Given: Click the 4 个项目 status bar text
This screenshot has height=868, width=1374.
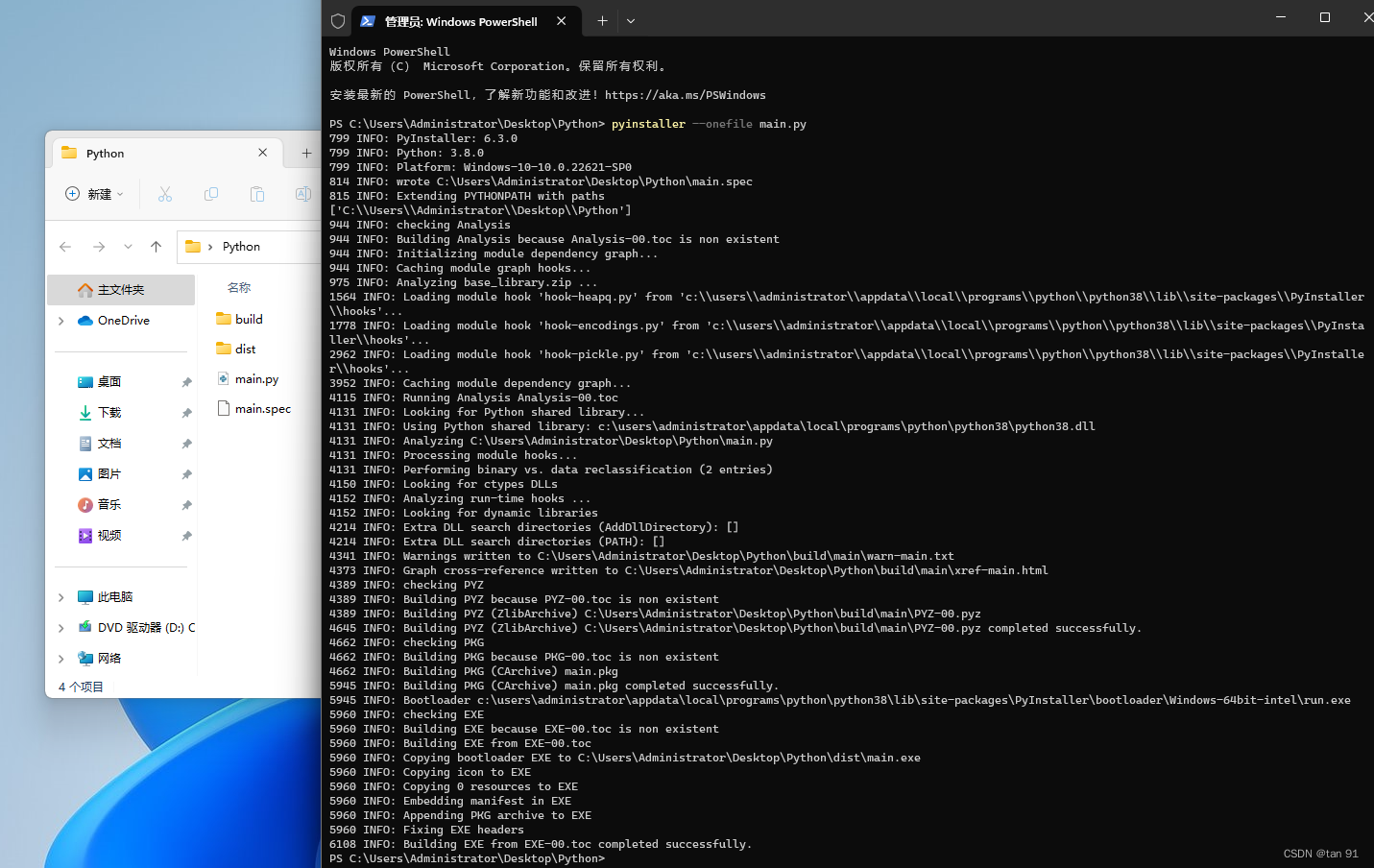Looking at the screenshot, I should tap(81, 687).
